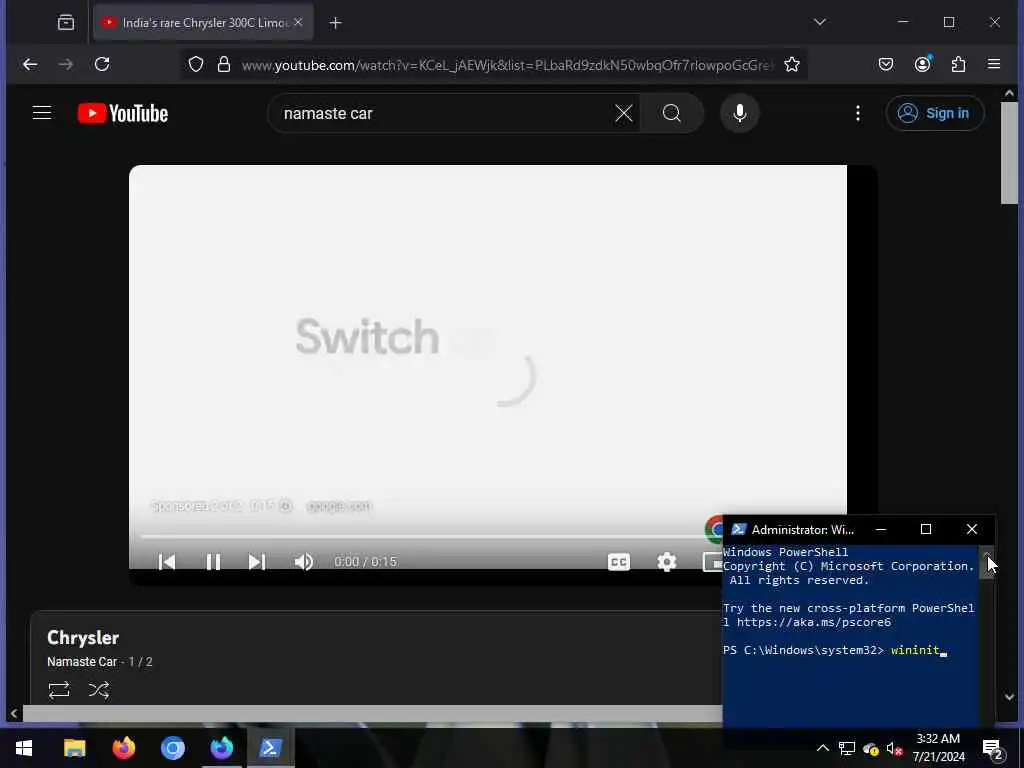This screenshot has width=1024, height=768.
Task: Click the cloud icon with yellow warning badge in the system tray
Action: tap(871, 748)
